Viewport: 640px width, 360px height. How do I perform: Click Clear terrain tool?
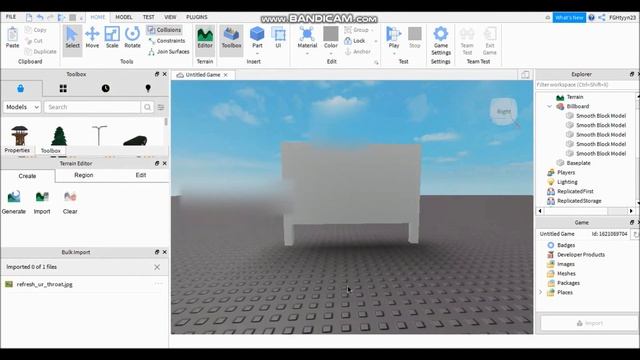pyautogui.click(x=70, y=202)
